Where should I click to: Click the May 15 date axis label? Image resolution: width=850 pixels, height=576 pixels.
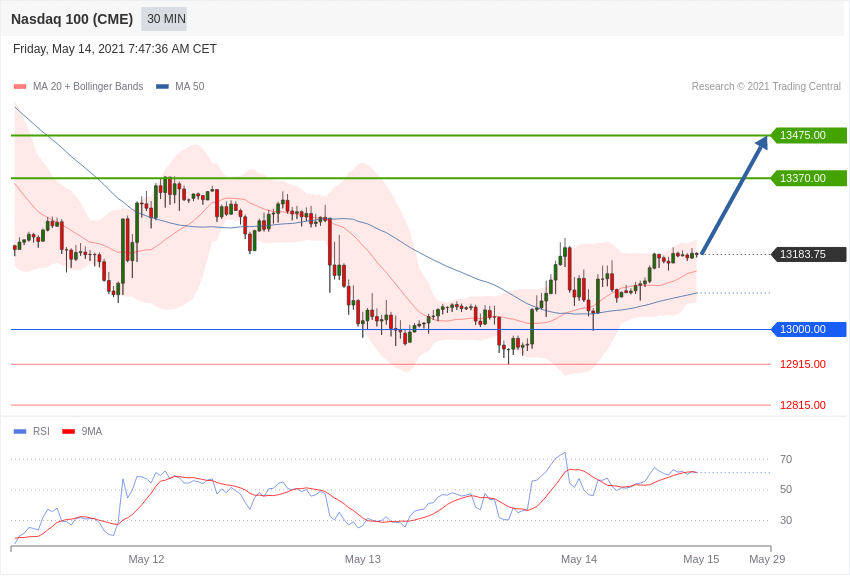click(701, 559)
